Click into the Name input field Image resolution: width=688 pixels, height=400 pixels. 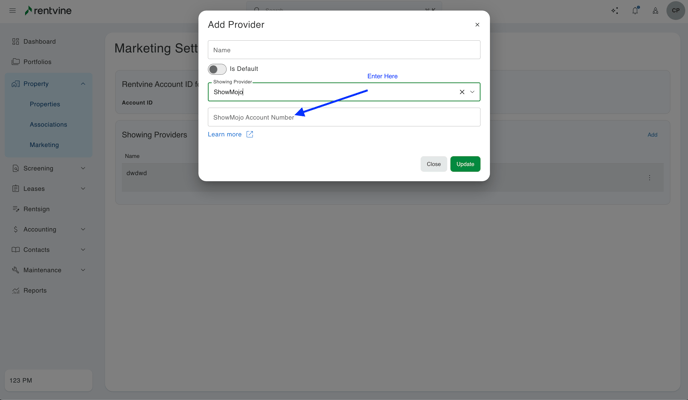pos(344,50)
